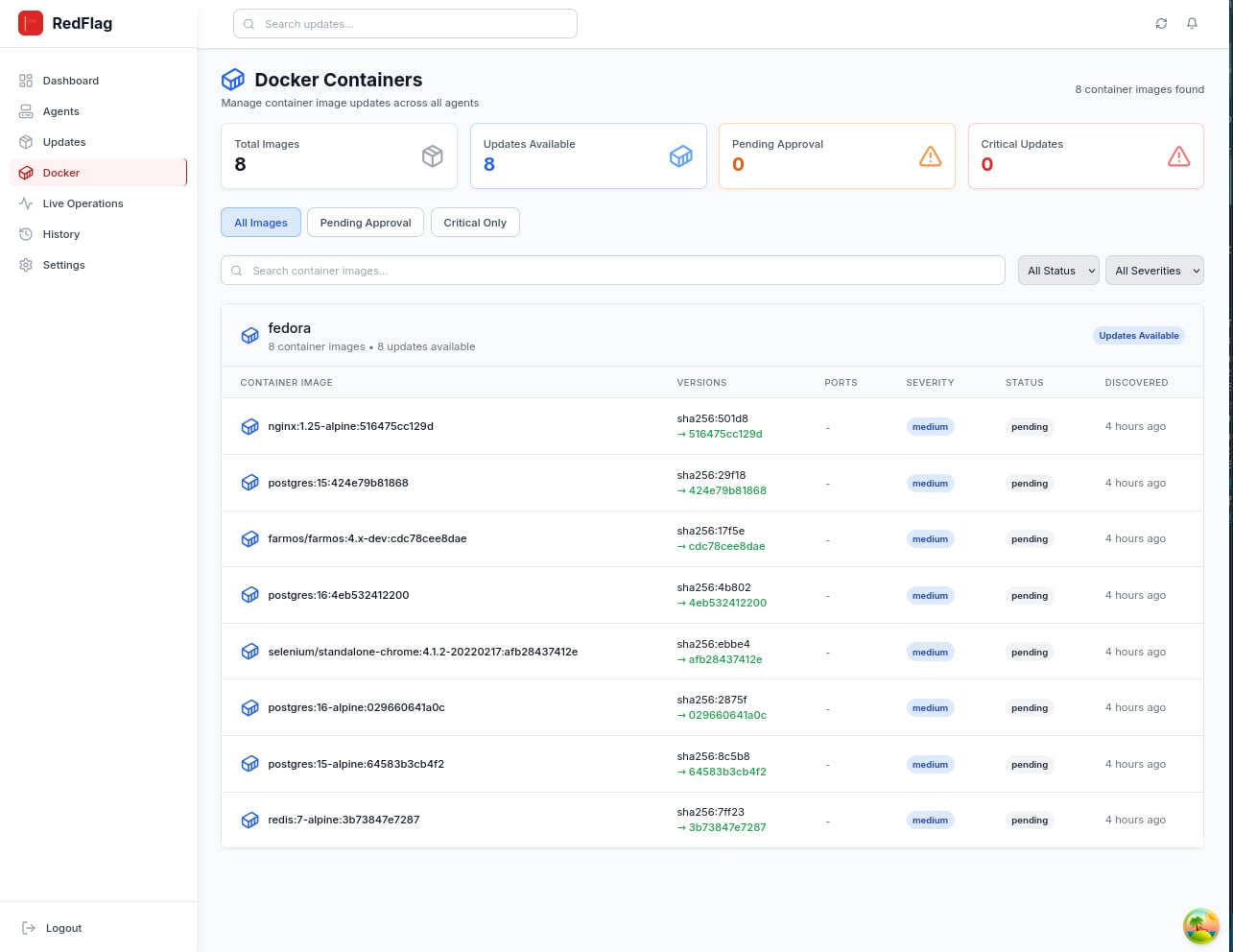Click the RedFlag logo icon

pos(31,24)
